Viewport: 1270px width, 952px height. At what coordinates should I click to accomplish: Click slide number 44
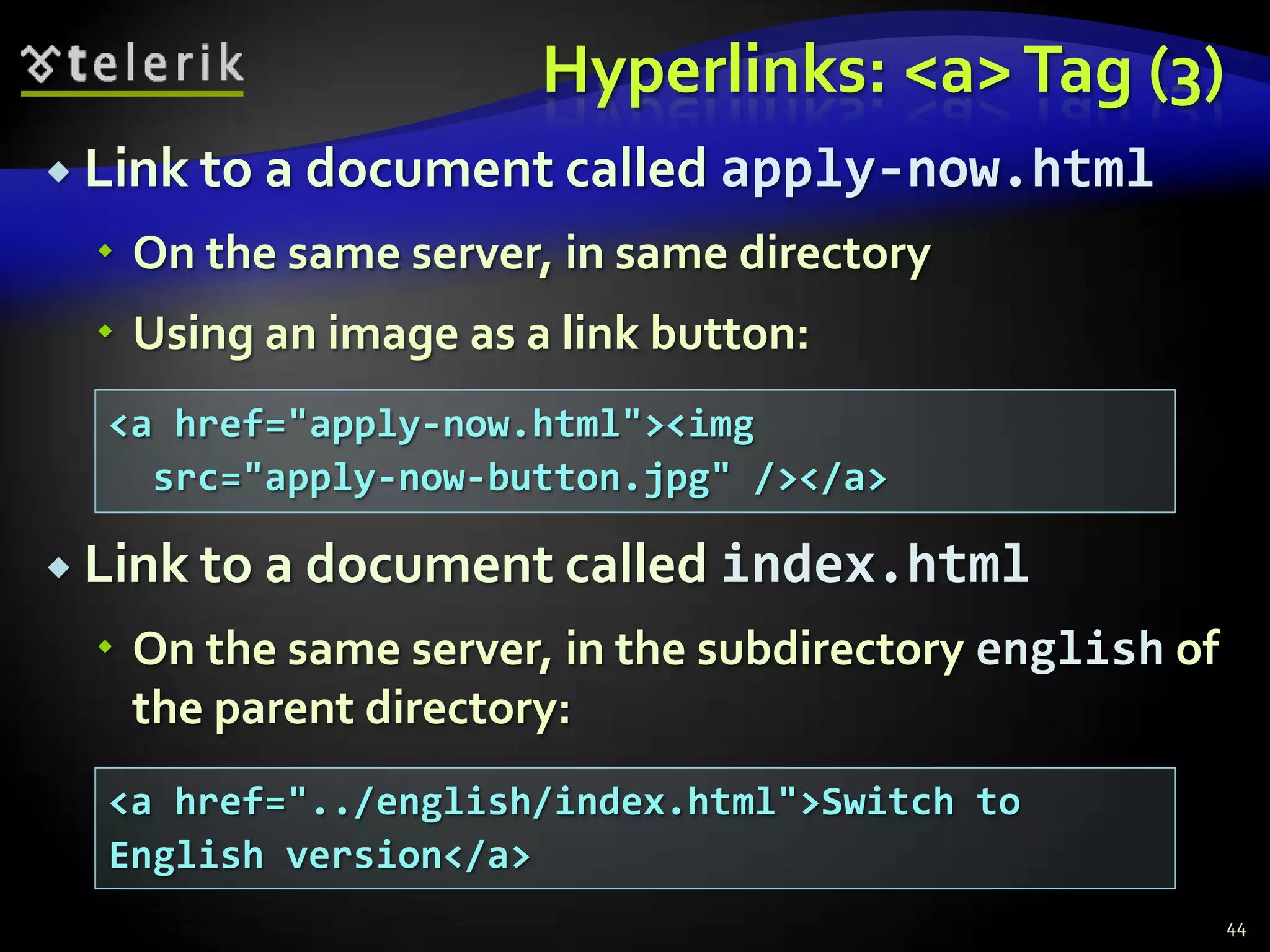[x=1236, y=930]
